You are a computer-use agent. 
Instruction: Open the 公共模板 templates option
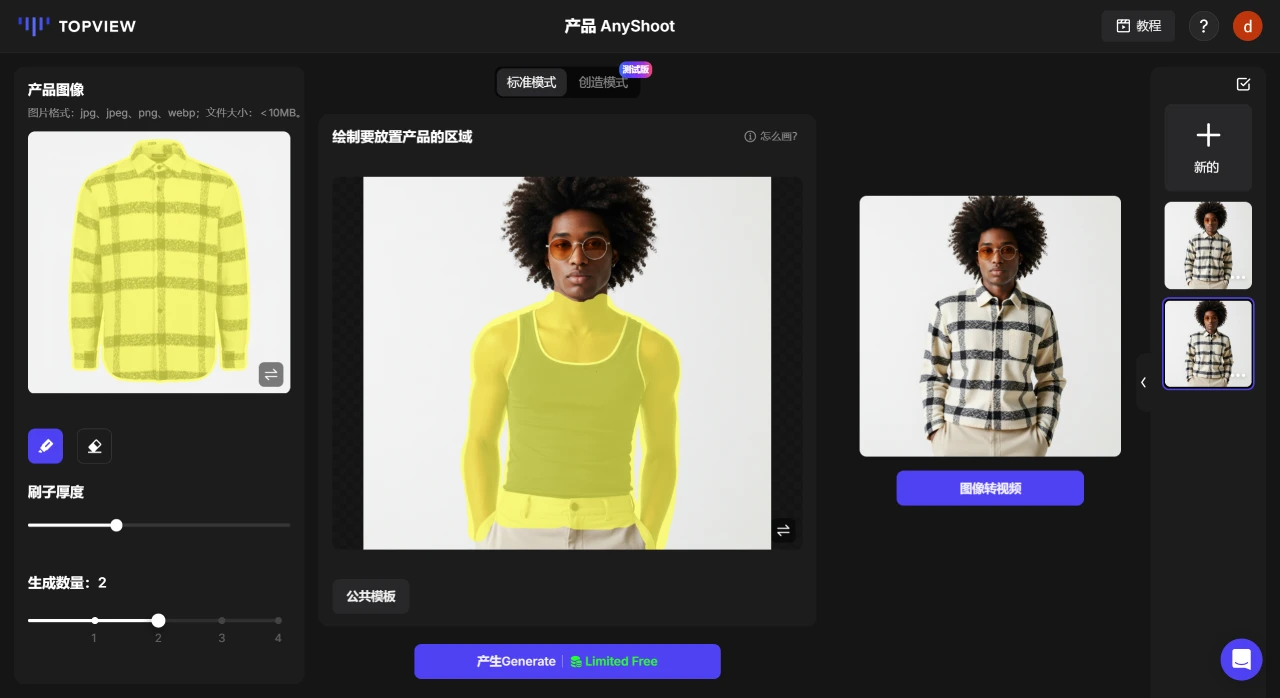pos(370,596)
